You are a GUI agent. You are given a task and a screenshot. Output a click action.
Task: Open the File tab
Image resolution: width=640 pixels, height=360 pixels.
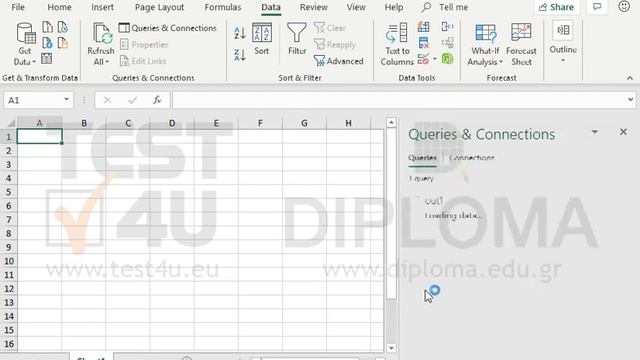18,7
